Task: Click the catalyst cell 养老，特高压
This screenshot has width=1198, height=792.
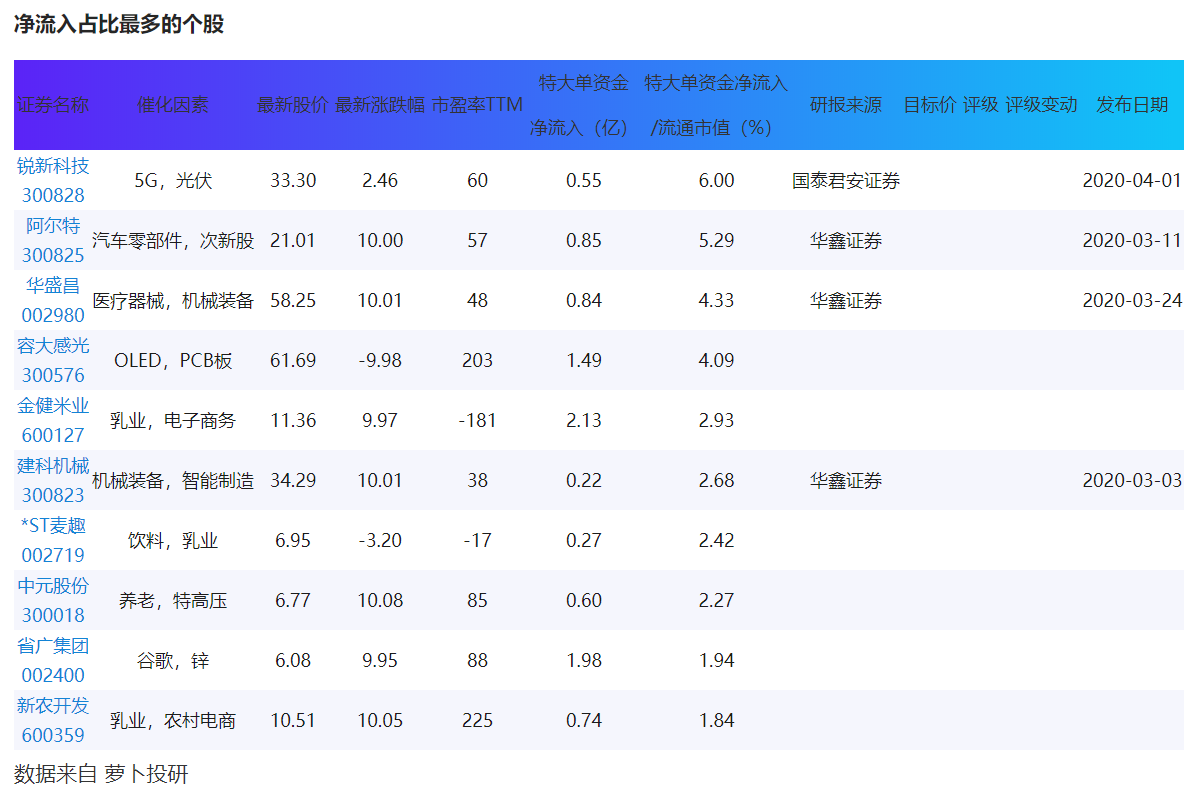Action: (x=173, y=600)
